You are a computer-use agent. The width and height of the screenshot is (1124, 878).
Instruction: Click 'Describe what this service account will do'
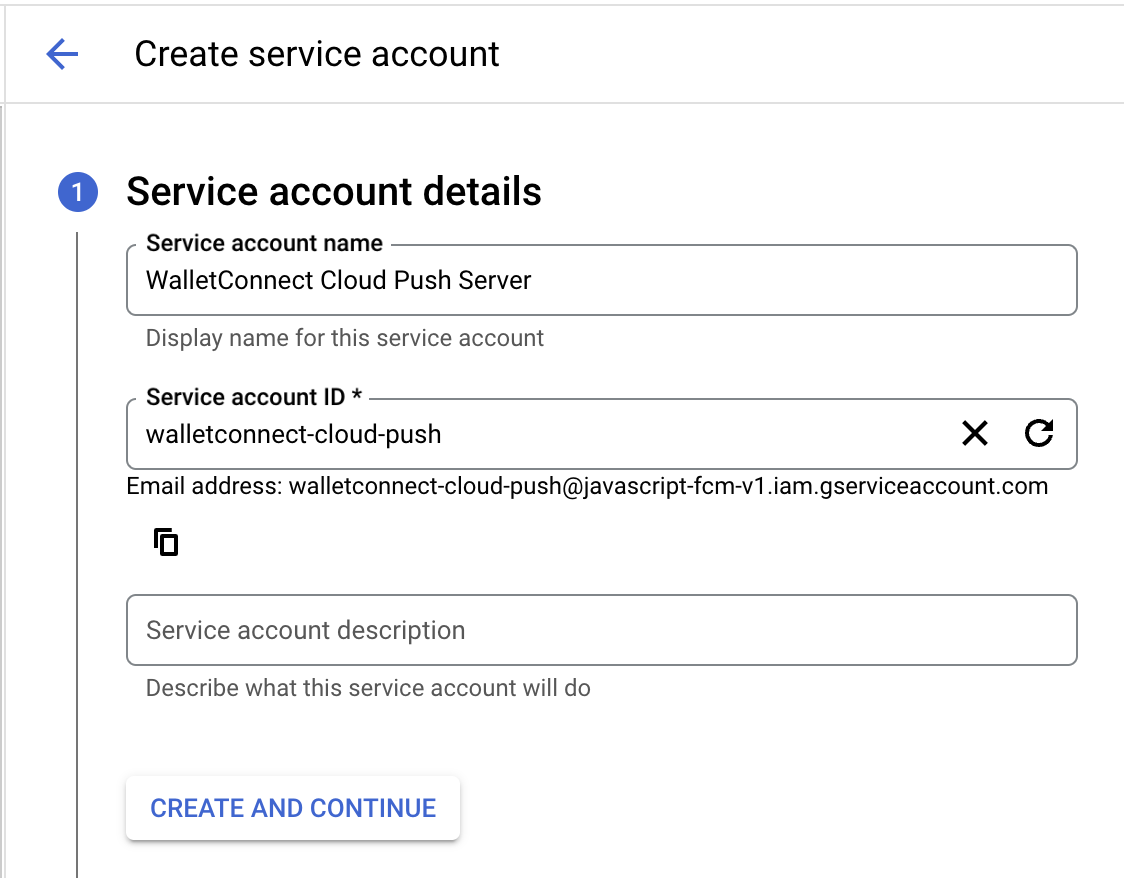click(368, 688)
